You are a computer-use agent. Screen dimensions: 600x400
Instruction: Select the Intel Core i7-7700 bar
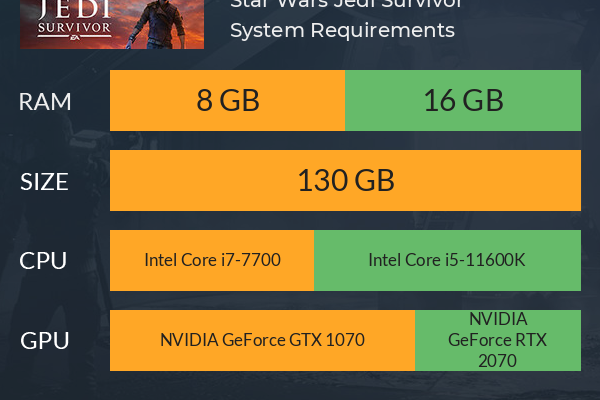(x=212, y=260)
